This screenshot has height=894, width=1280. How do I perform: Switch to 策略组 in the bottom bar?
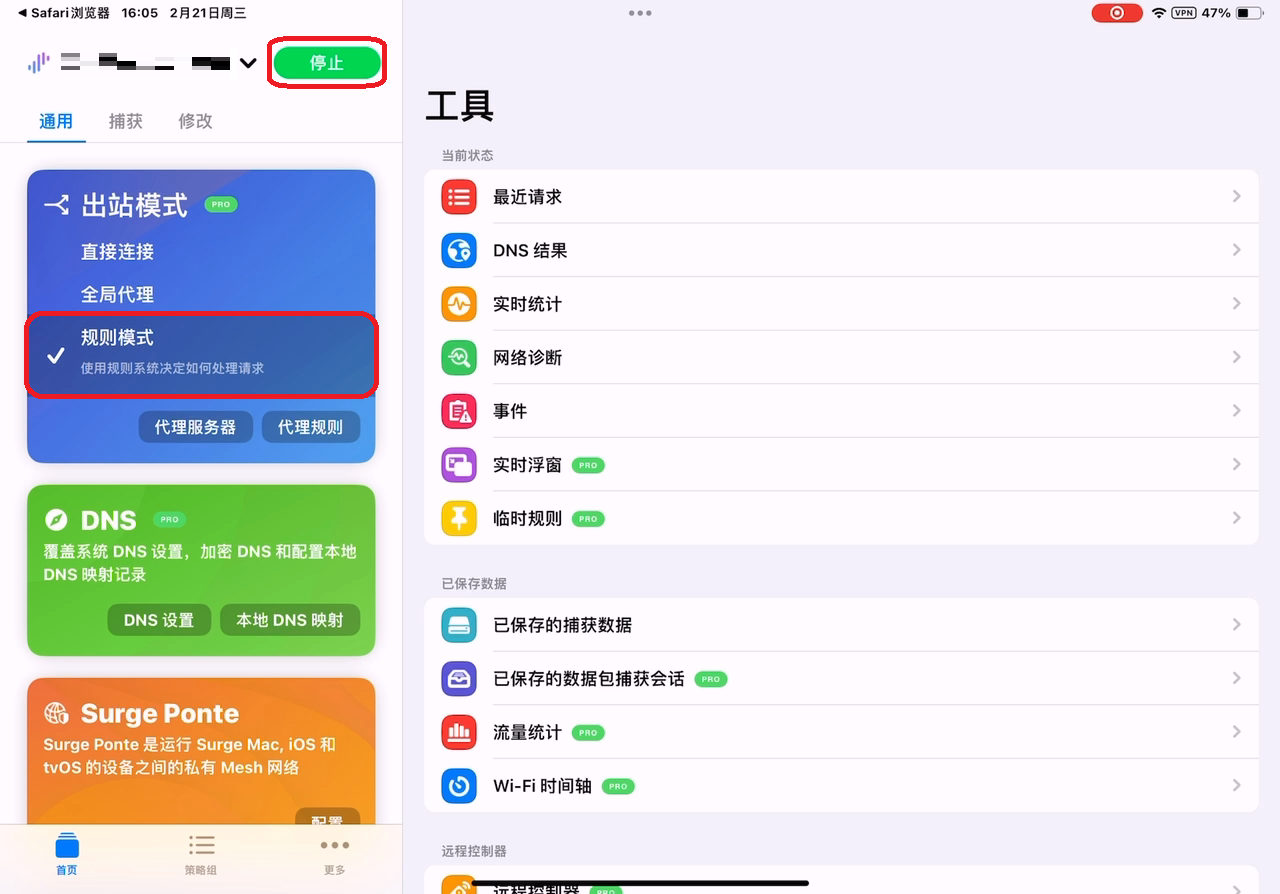coord(200,855)
